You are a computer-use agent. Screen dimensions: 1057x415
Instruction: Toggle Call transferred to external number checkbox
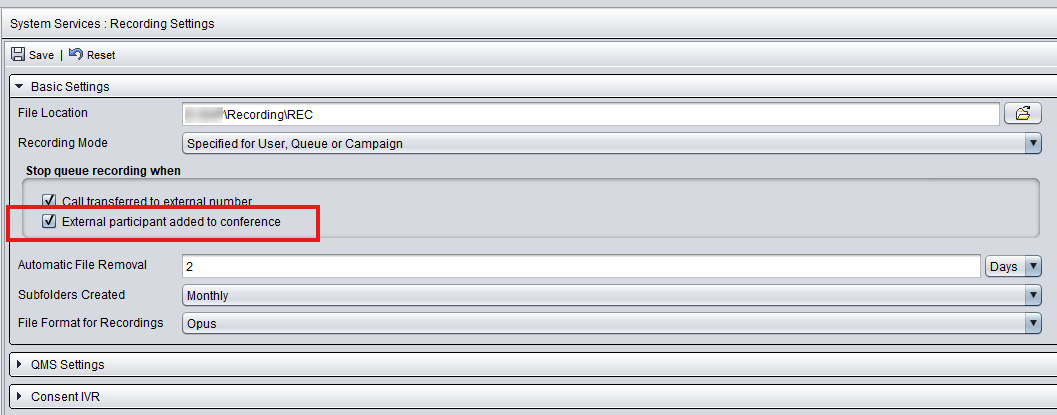point(49,201)
